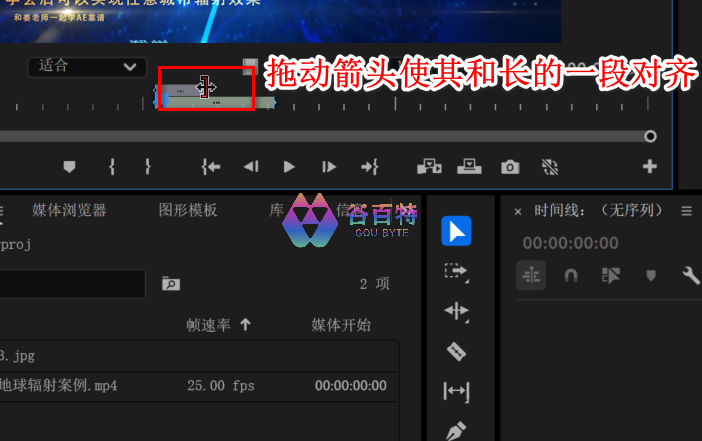
Task: Click the find-in-project folder search icon
Action: pos(171,284)
